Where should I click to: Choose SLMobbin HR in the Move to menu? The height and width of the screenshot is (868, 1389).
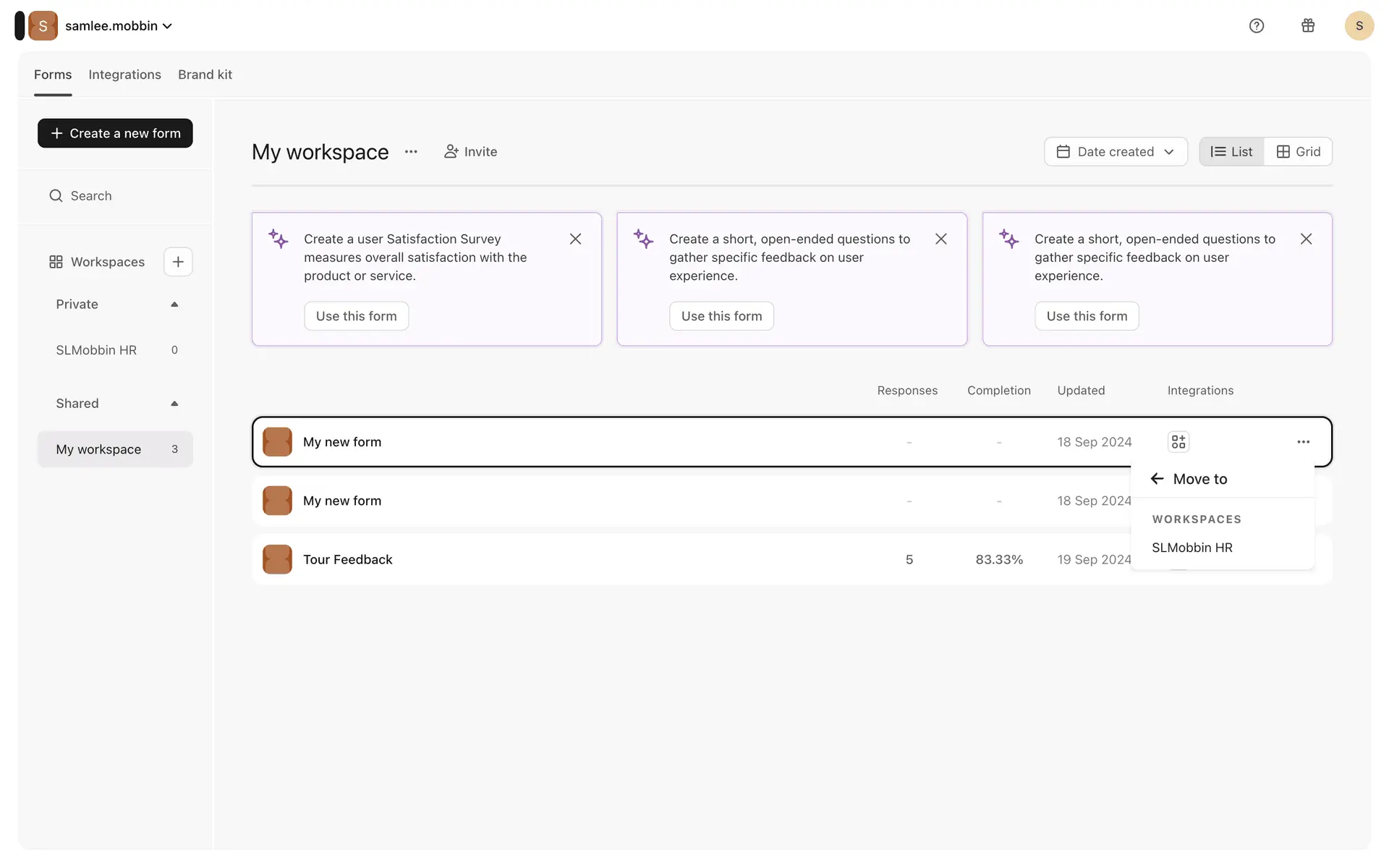pyautogui.click(x=1192, y=548)
